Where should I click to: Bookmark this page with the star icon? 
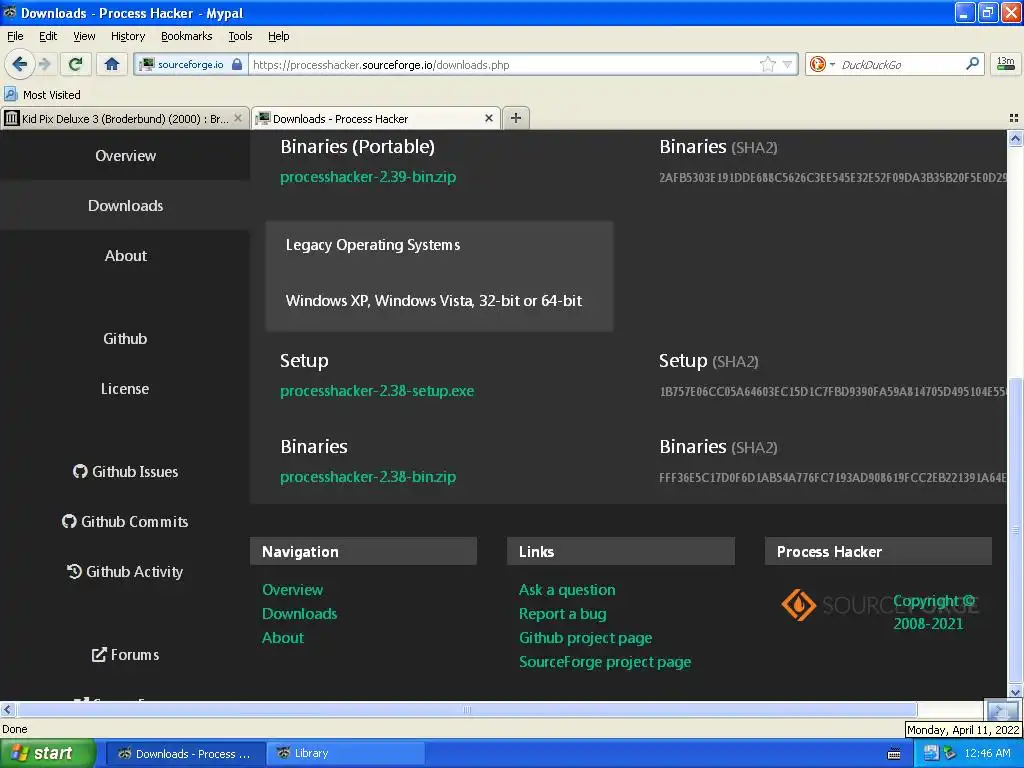tap(767, 64)
